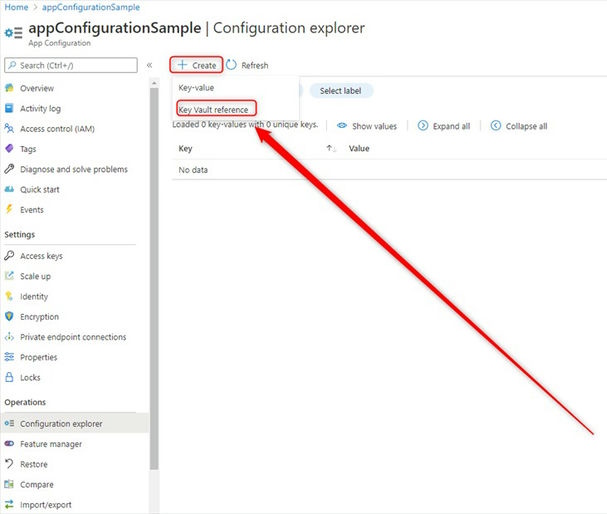Click the Restore arrow icon

pyautogui.click(x=9, y=464)
